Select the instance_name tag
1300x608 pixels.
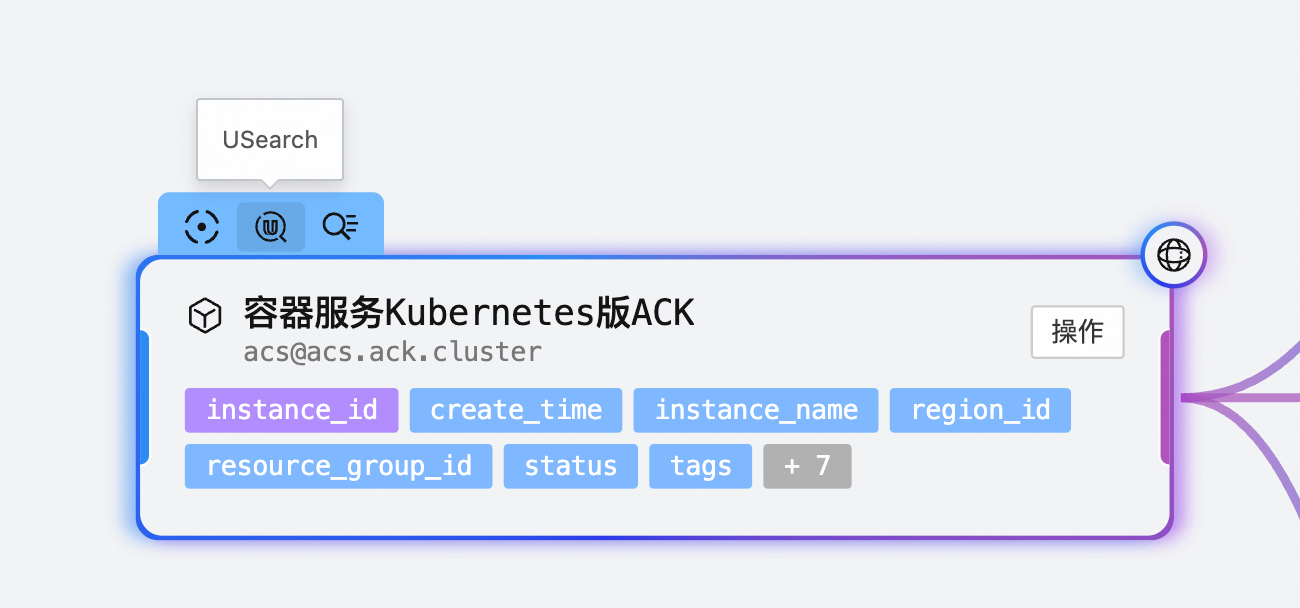tap(756, 410)
